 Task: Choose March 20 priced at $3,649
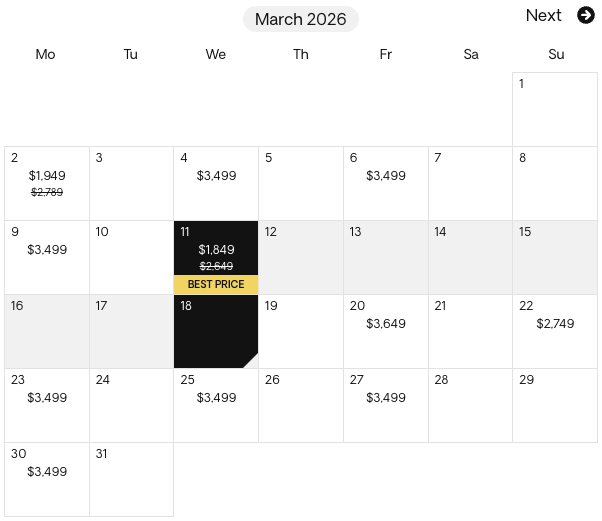[386, 332]
